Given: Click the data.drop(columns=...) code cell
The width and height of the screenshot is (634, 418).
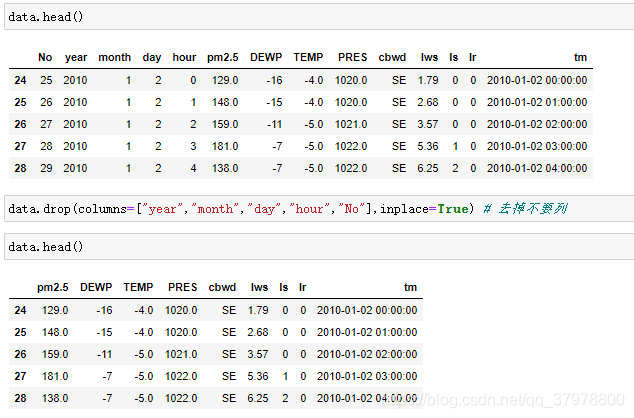Looking at the screenshot, I should click(x=319, y=209).
